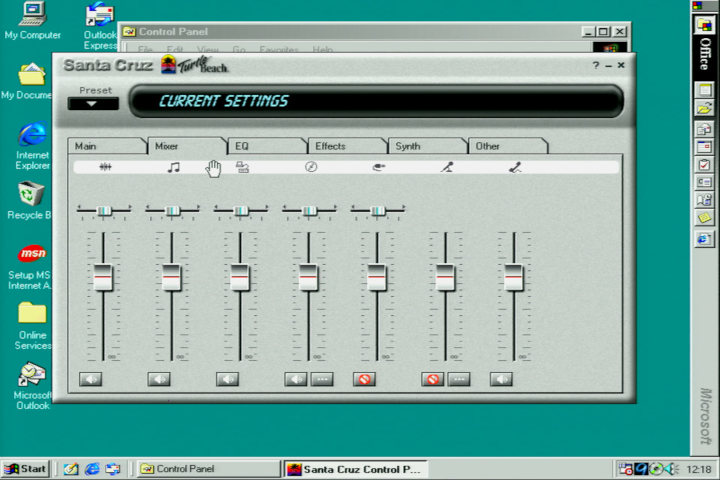Unmute the line-in plug channel
720x480 pixels.
(364, 379)
